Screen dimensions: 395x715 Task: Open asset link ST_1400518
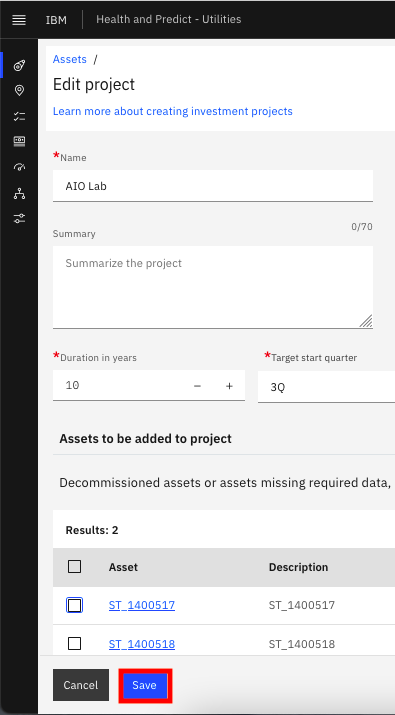142,644
